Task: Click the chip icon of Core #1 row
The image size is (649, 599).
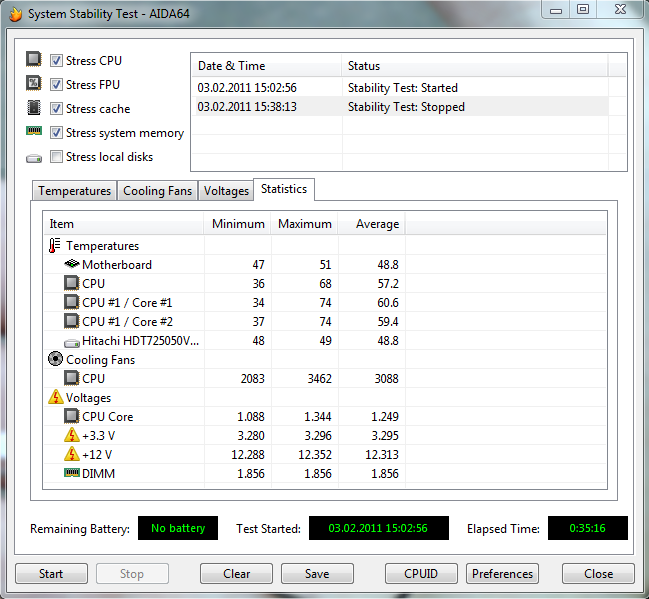Action: pyautogui.click(x=72, y=302)
